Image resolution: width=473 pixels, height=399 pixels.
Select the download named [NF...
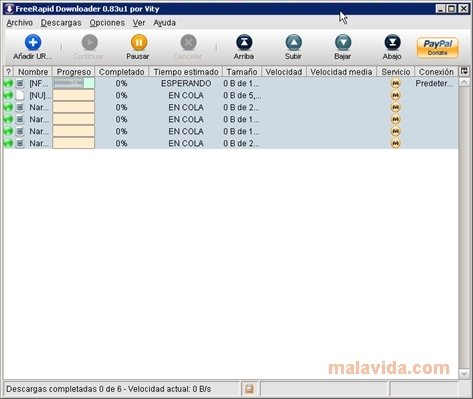(39, 83)
